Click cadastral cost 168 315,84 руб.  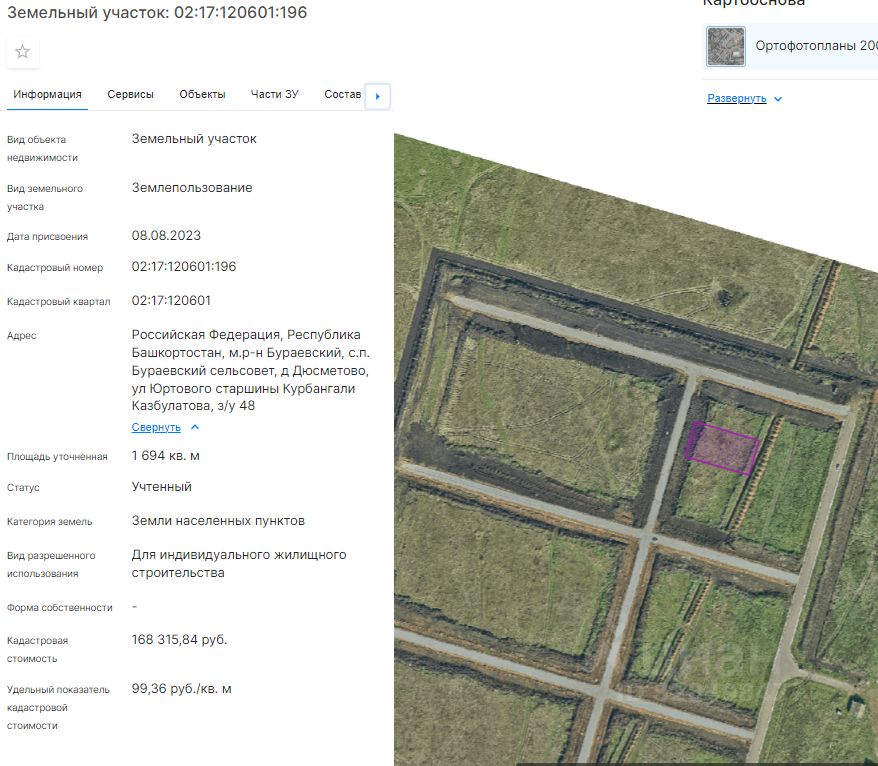(x=179, y=640)
